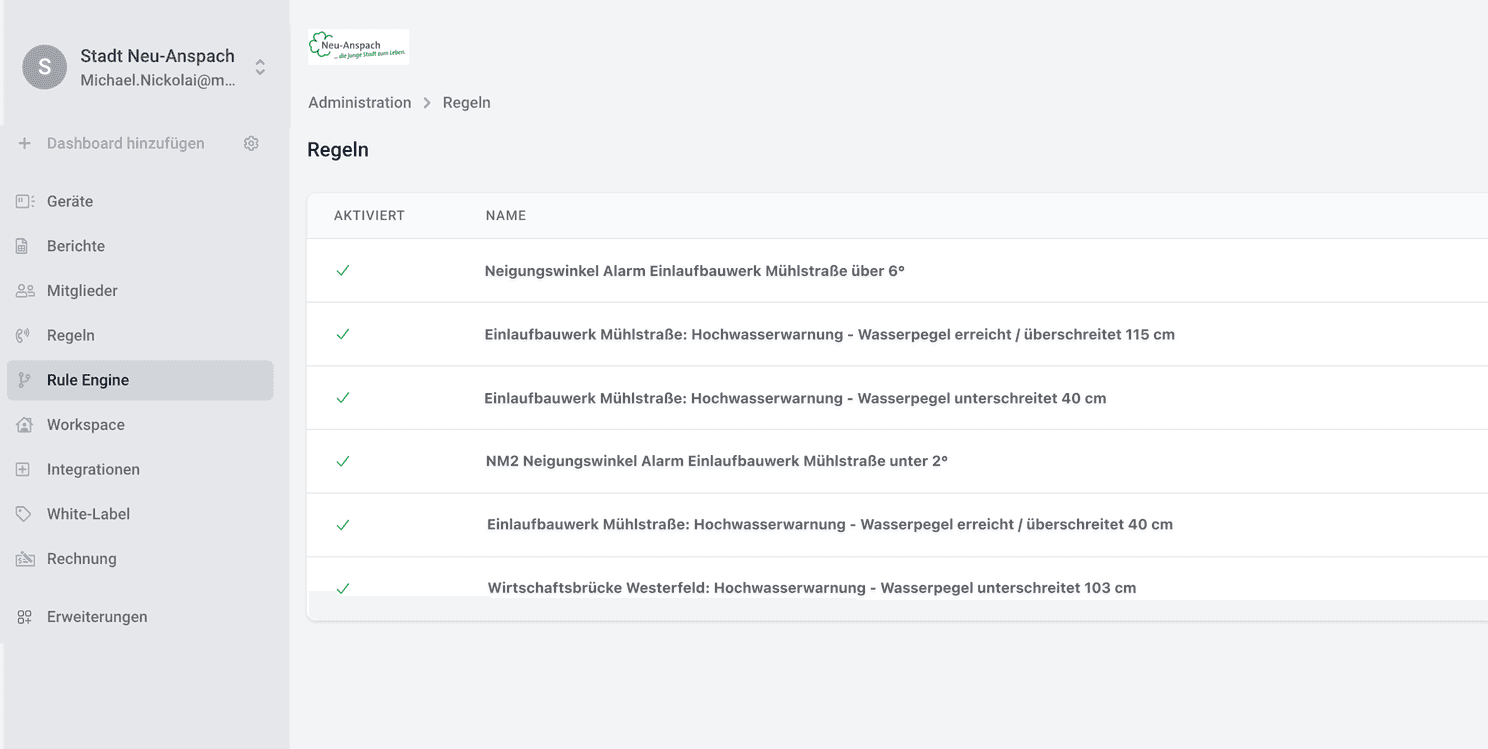Open rule Einlaufbauwerk Mühlstraße Wasserpegel unterschreitet 40 cm
The height and width of the screenshot is (749, 1488).
pyautogui.click(x=795, y=398)
